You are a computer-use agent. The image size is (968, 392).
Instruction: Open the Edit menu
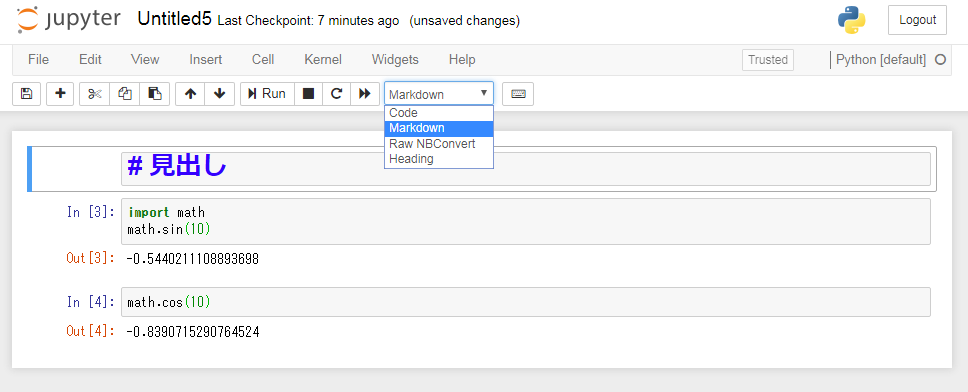[x=90, y=60]
